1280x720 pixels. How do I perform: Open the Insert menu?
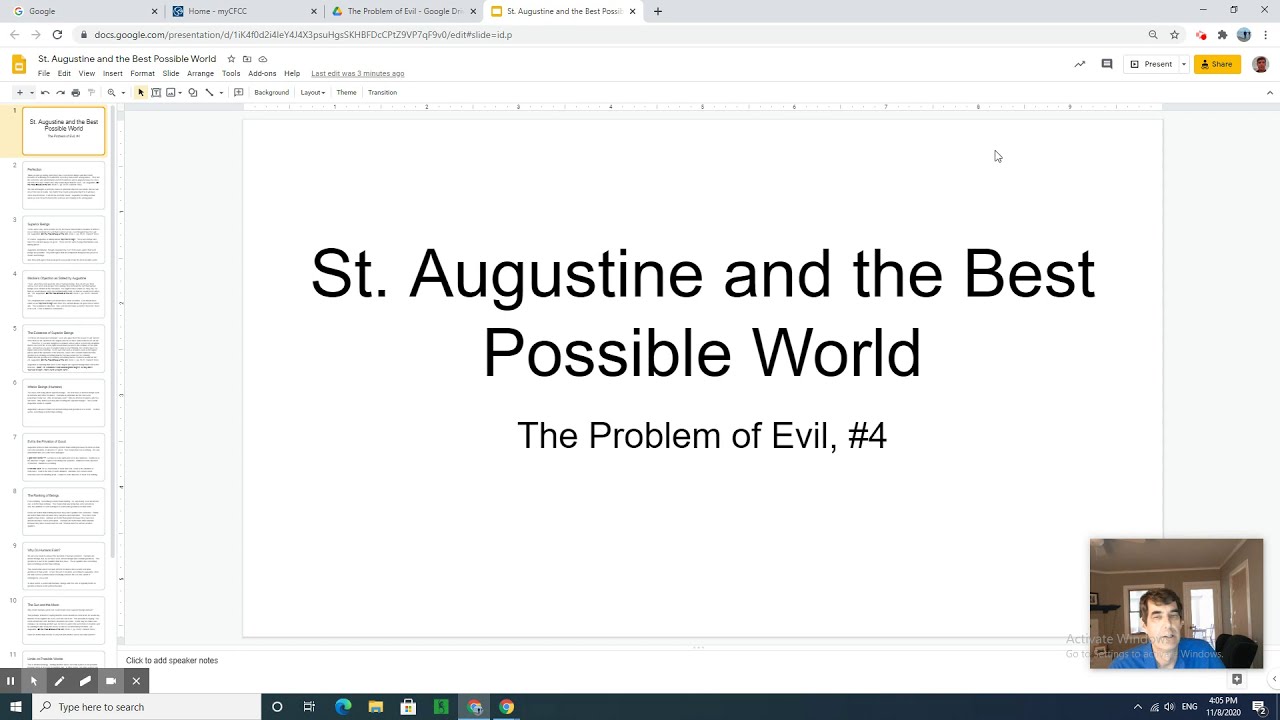tap(112, 73)
